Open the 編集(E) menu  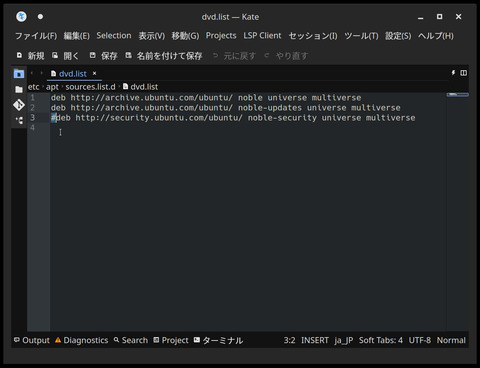[77, 36]
